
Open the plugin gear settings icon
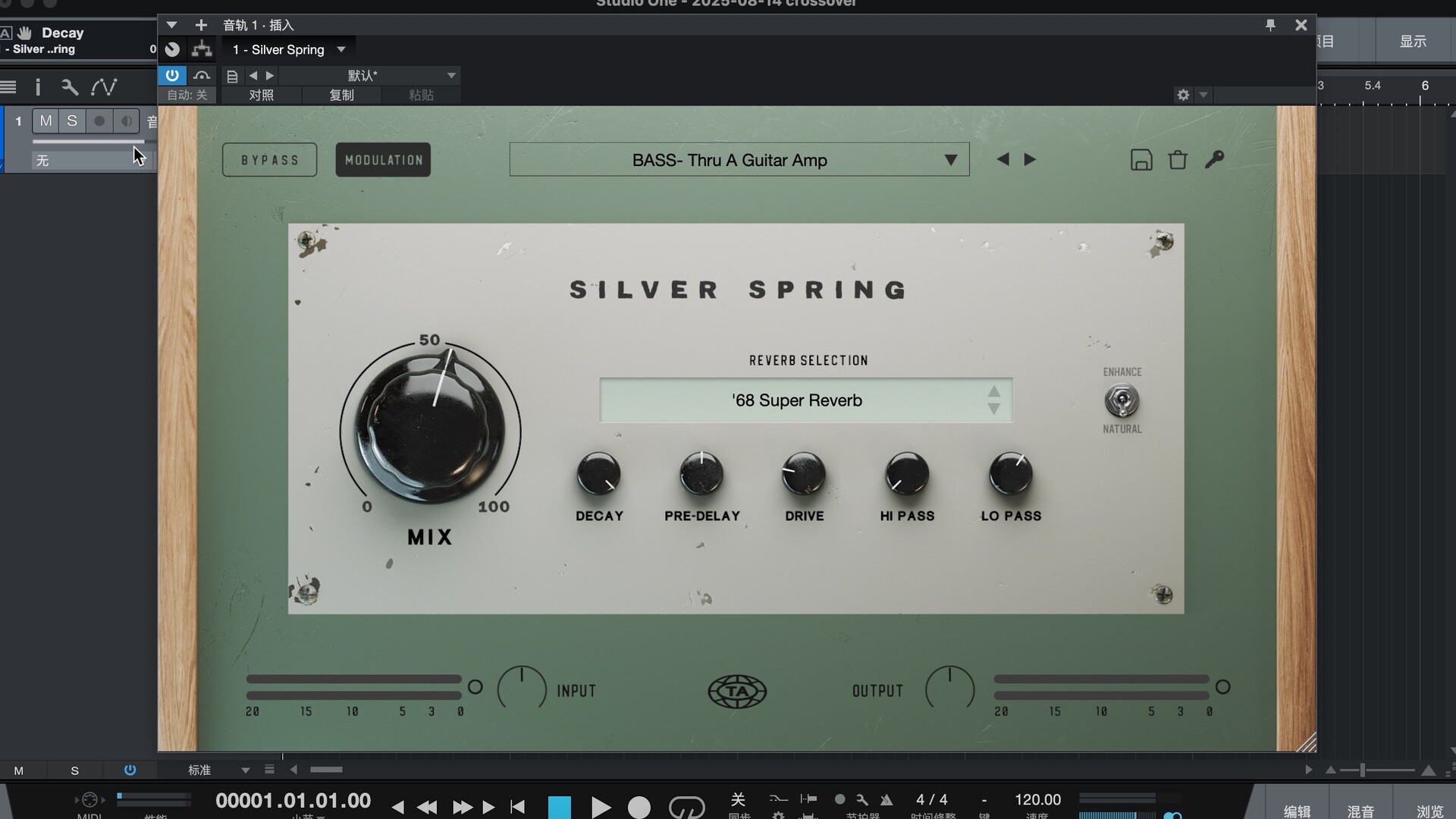1183,95
